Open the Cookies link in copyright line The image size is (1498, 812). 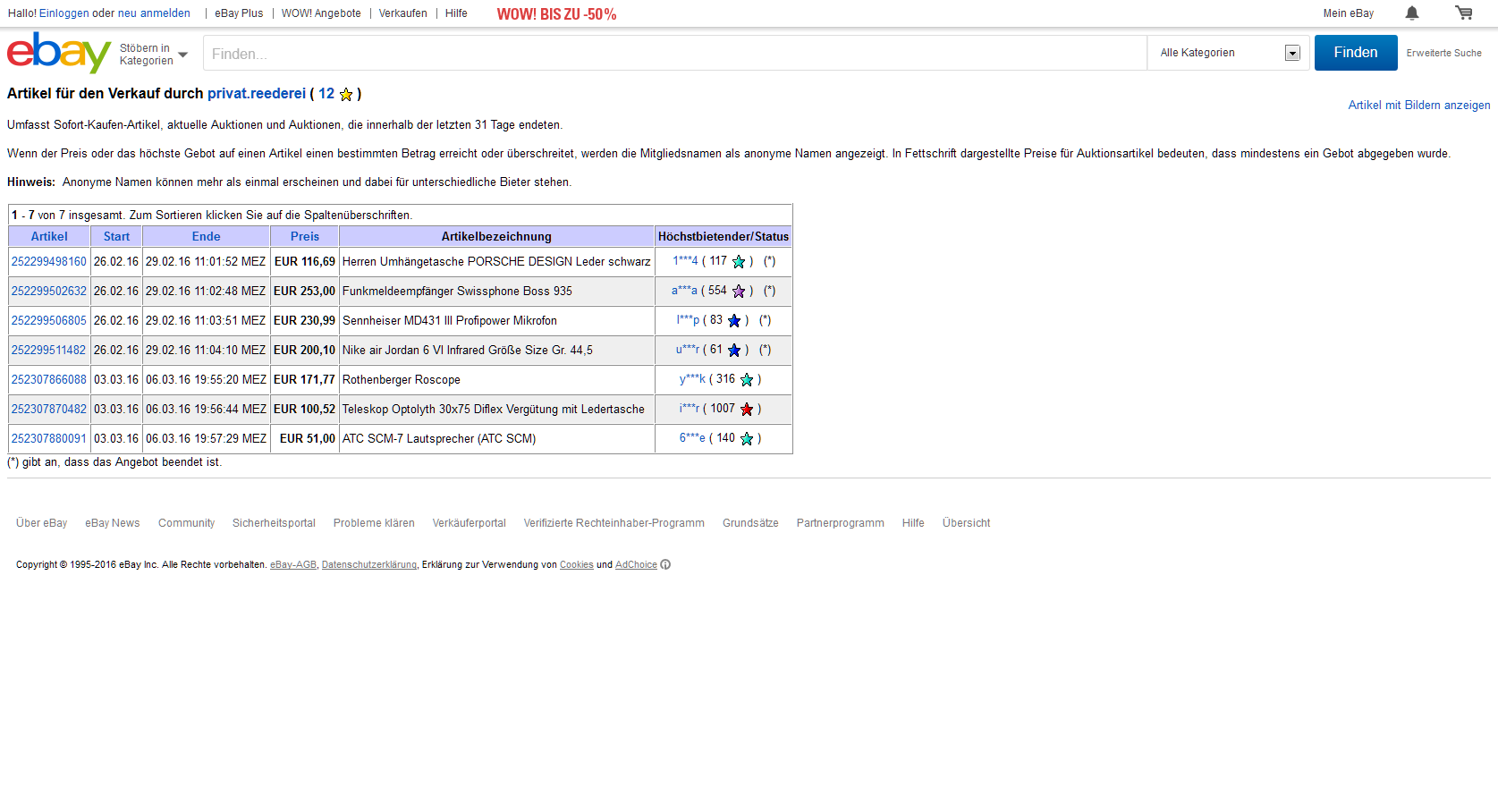point(576,564)
